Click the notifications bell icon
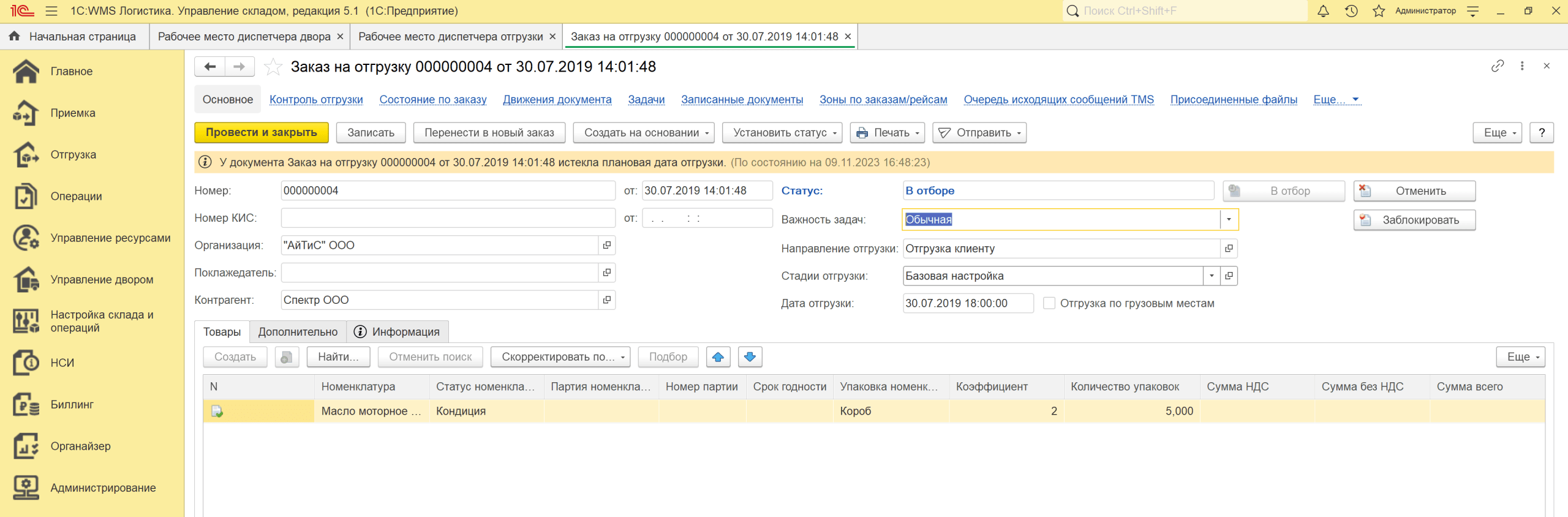Viewport: 1568px width, 517px height. click(1323, 11)
